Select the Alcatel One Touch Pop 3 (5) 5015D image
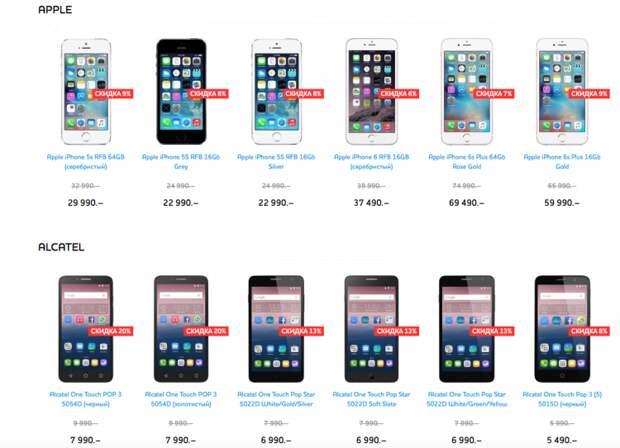The width and height of the screenshot is (620, 448). coord(562,329)
